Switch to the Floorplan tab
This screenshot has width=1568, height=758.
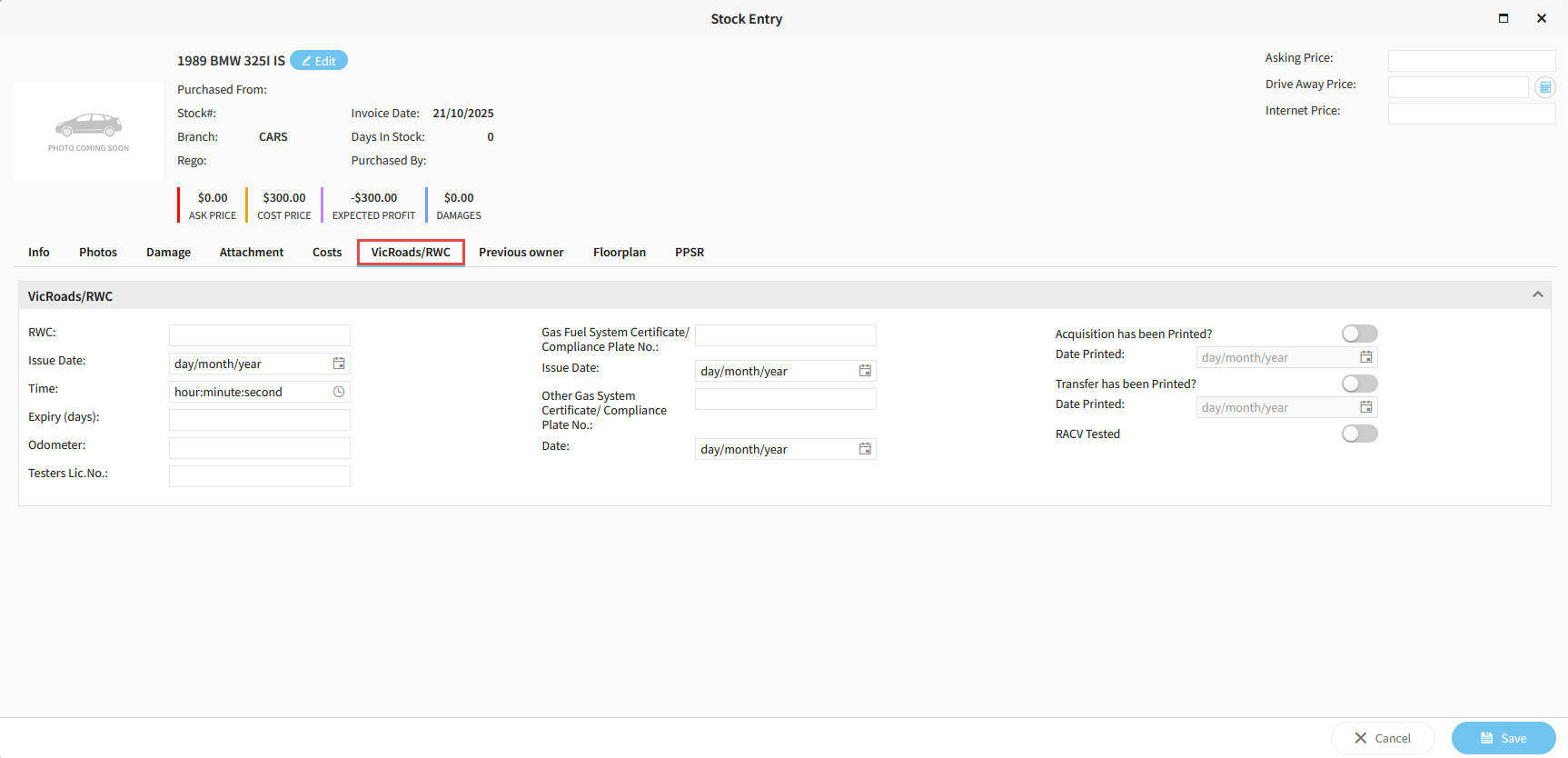pyautogui.click(x=619, y=253)
